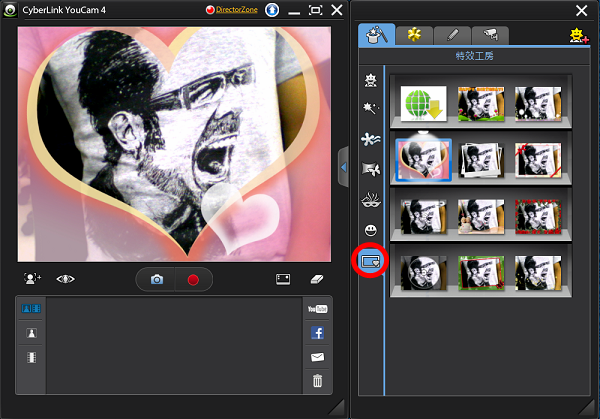Viewport: 600px width, 419px height.
Task: Show only photos in media library
Action: (x=30, y=333)
